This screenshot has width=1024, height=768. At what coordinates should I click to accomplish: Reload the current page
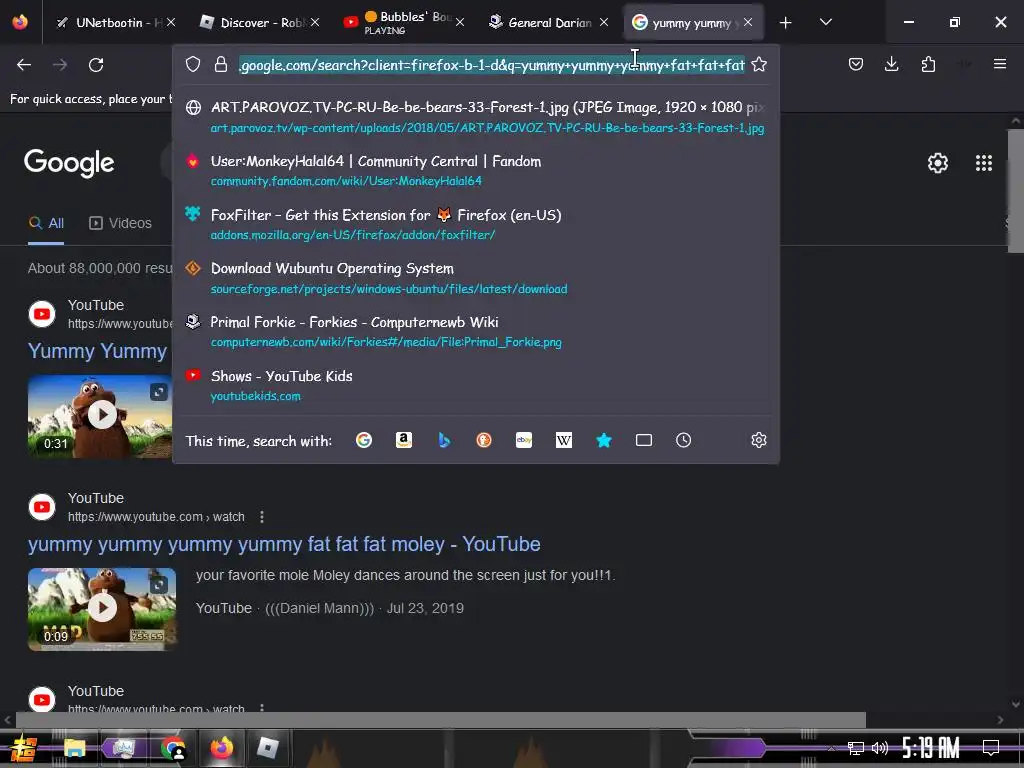pos(96,65)
